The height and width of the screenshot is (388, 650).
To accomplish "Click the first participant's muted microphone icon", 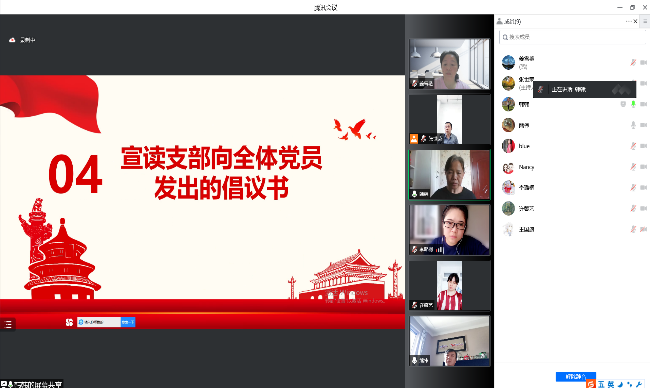I will point(633,62).
